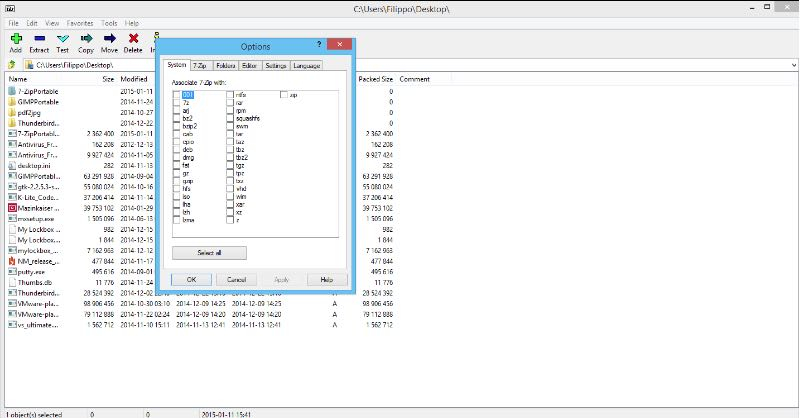Viewport: 800px width, 418px height.
Task: Click the Options dialog question mark icon
Action: pyautogui.click(x=319, y=46)
